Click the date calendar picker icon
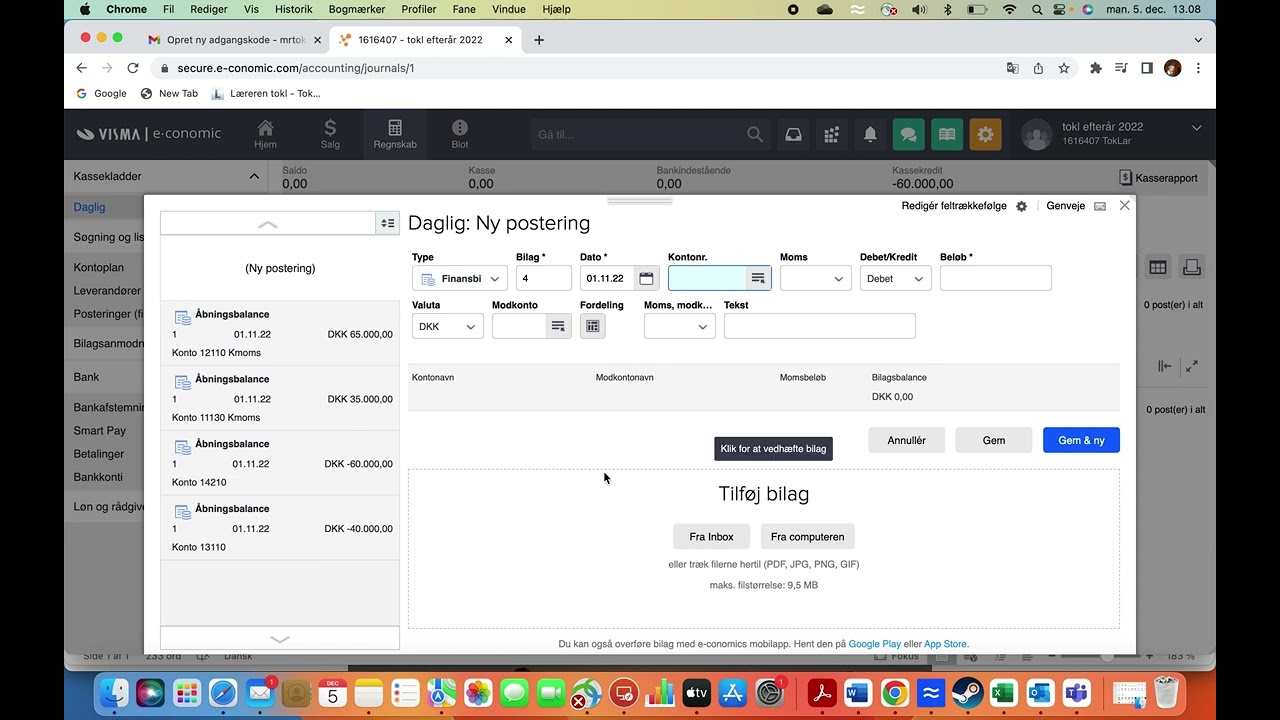This screenshot has height=720, width=1280. [646, 278]
